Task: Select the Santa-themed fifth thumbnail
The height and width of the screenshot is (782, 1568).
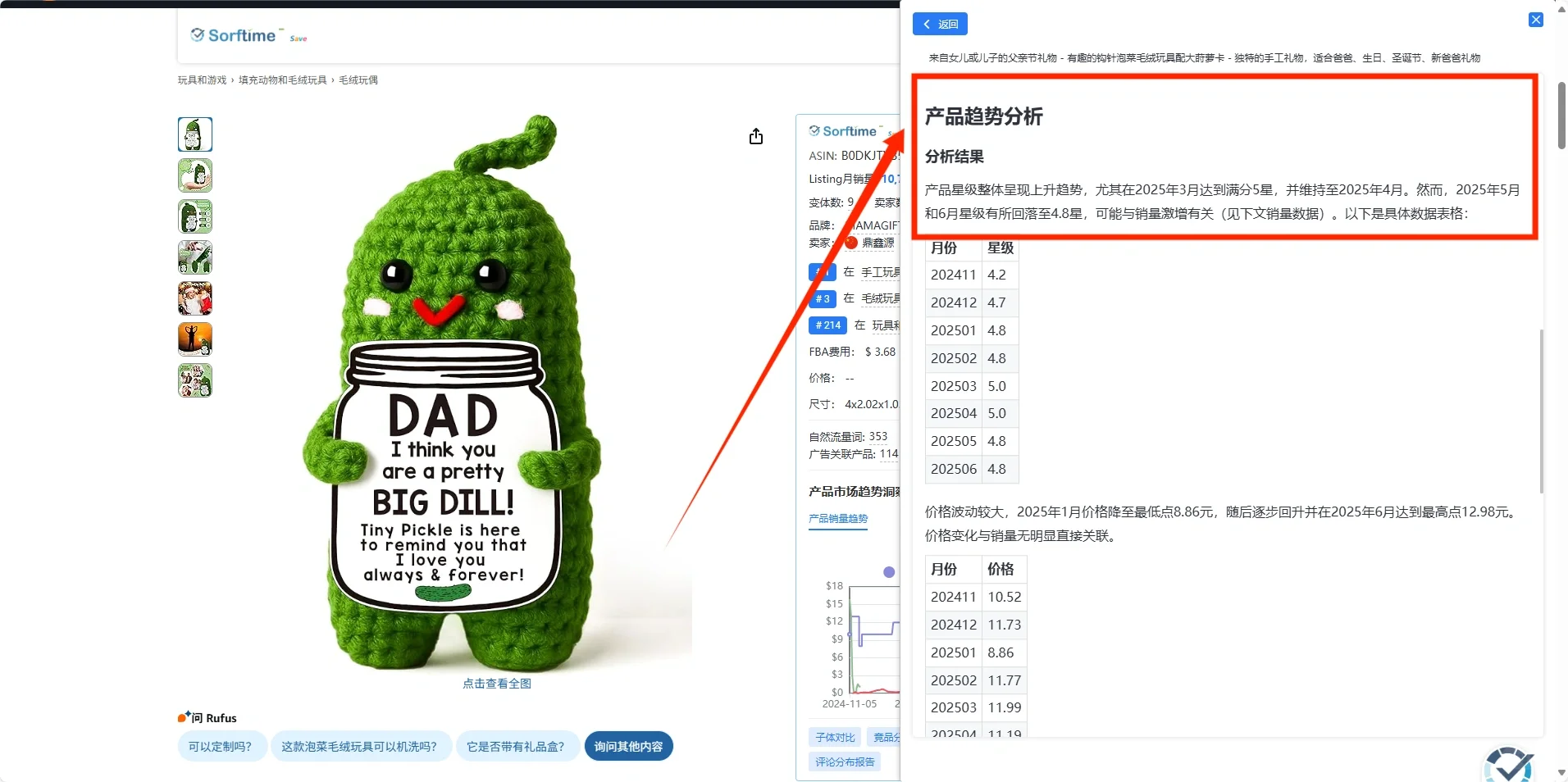Action: point(195,298)
